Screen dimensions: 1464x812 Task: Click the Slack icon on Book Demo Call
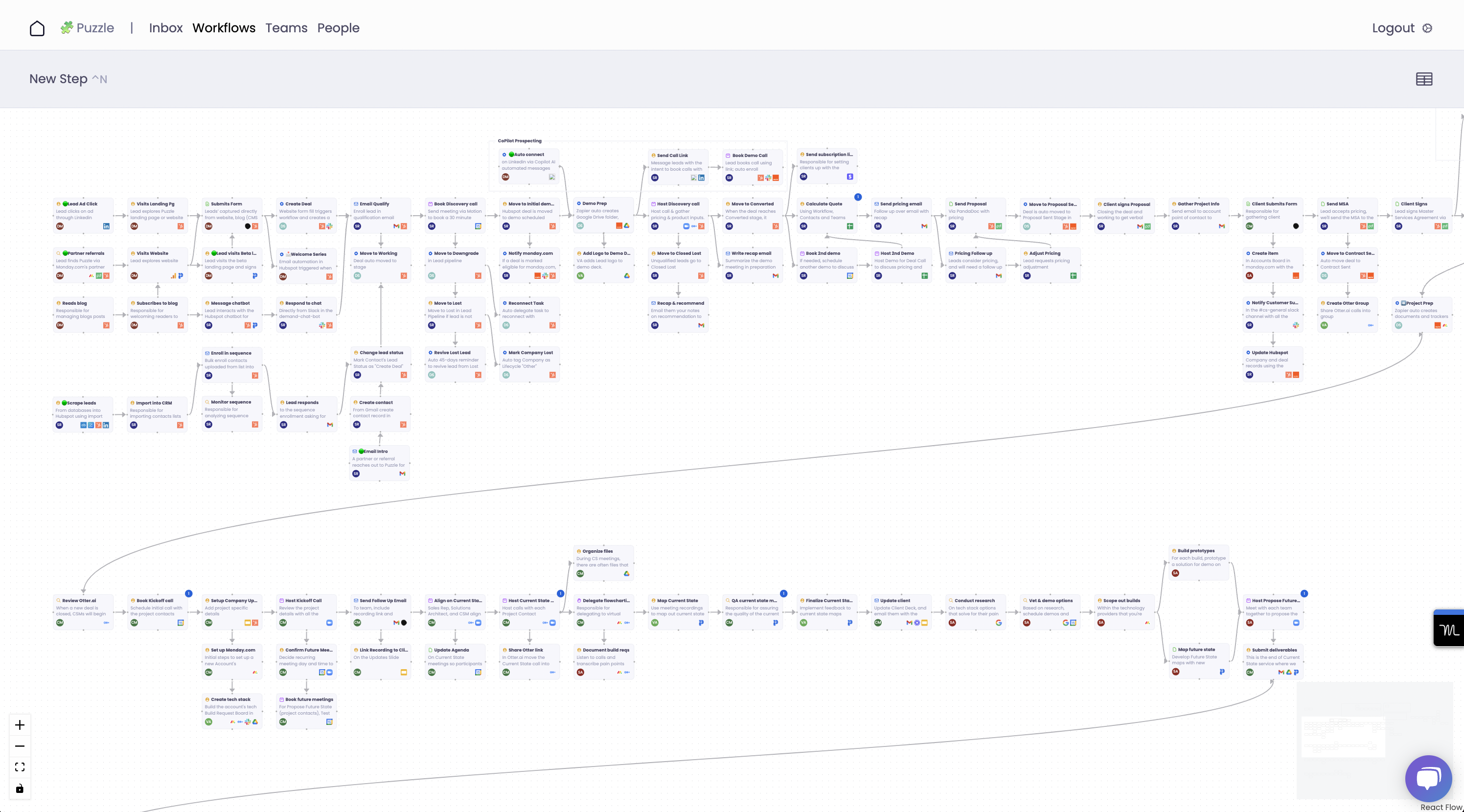coord(768,179)
